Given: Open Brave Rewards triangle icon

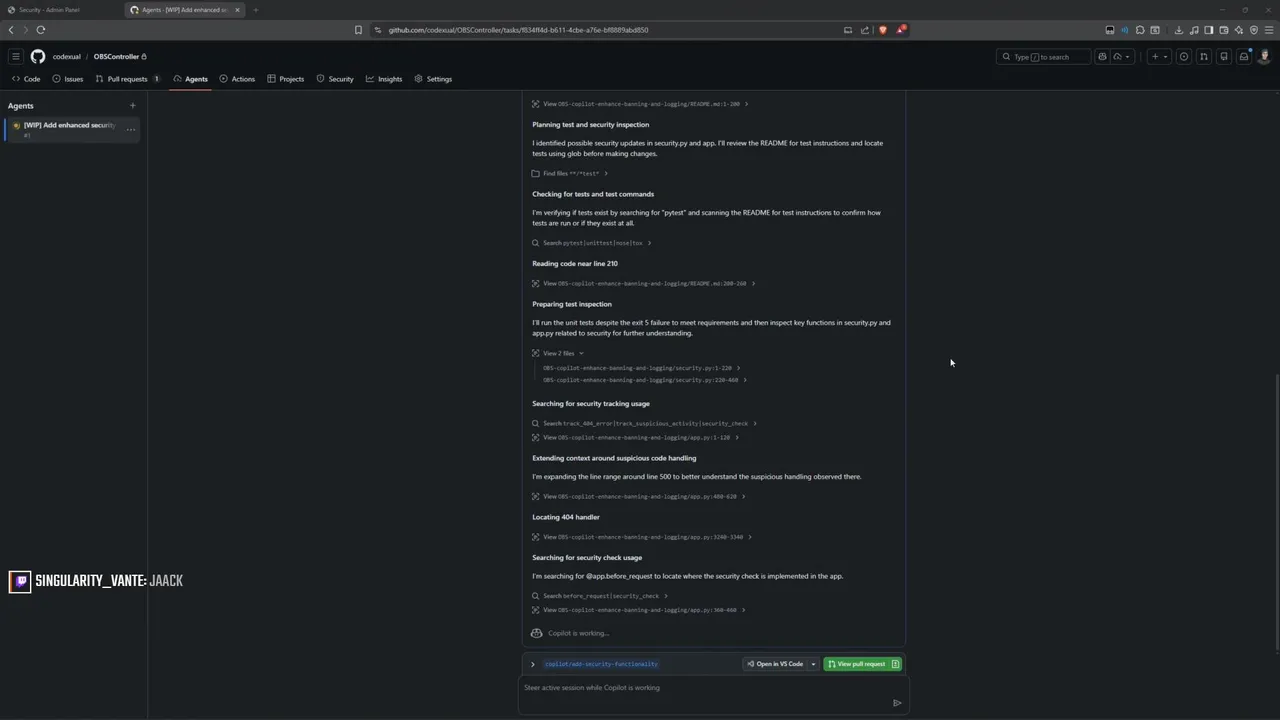Looking at the screenshot, I should click(900, 30).
